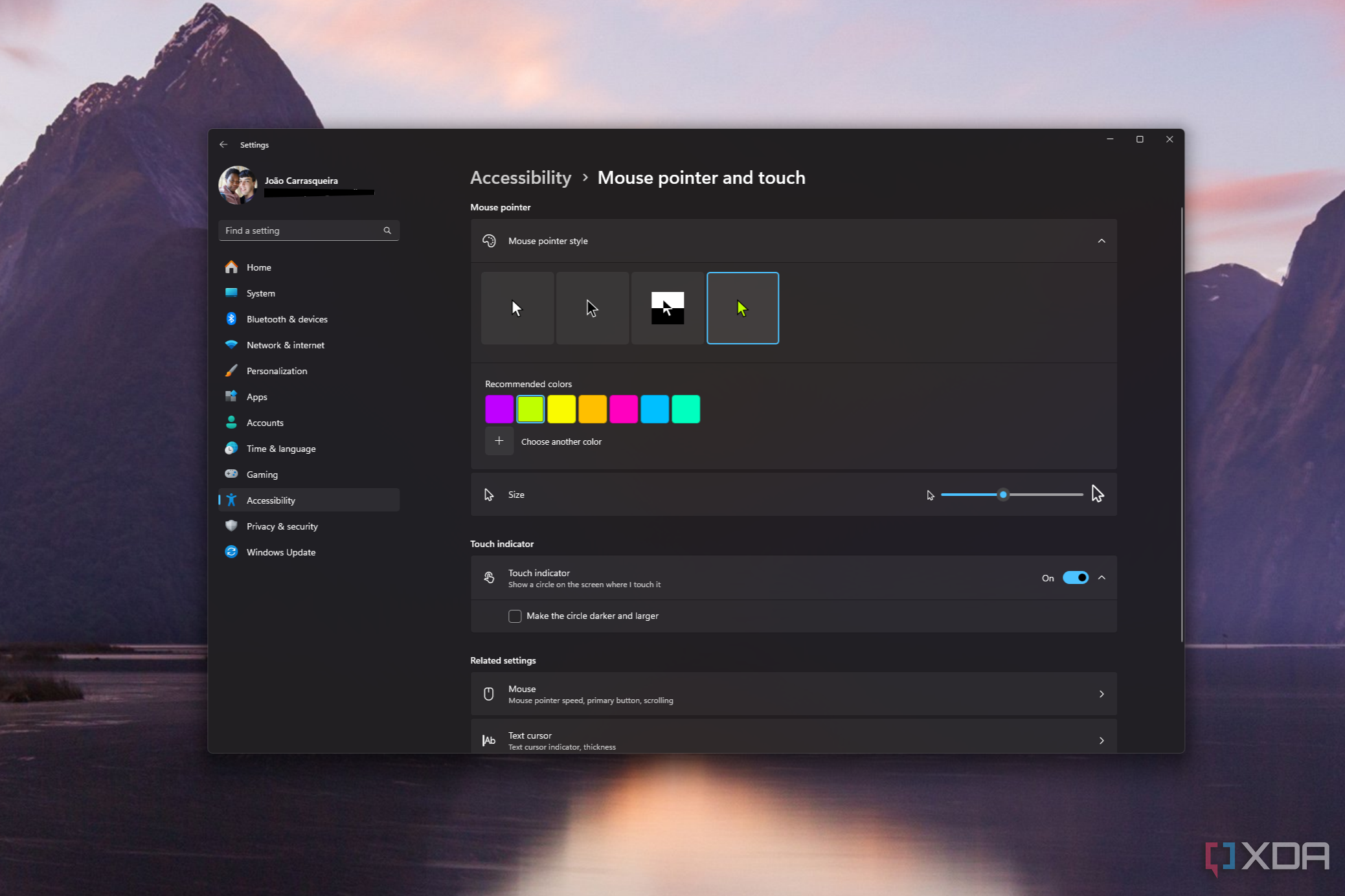
Task: Click the Find a setting search field
Action: click(306, 230)
